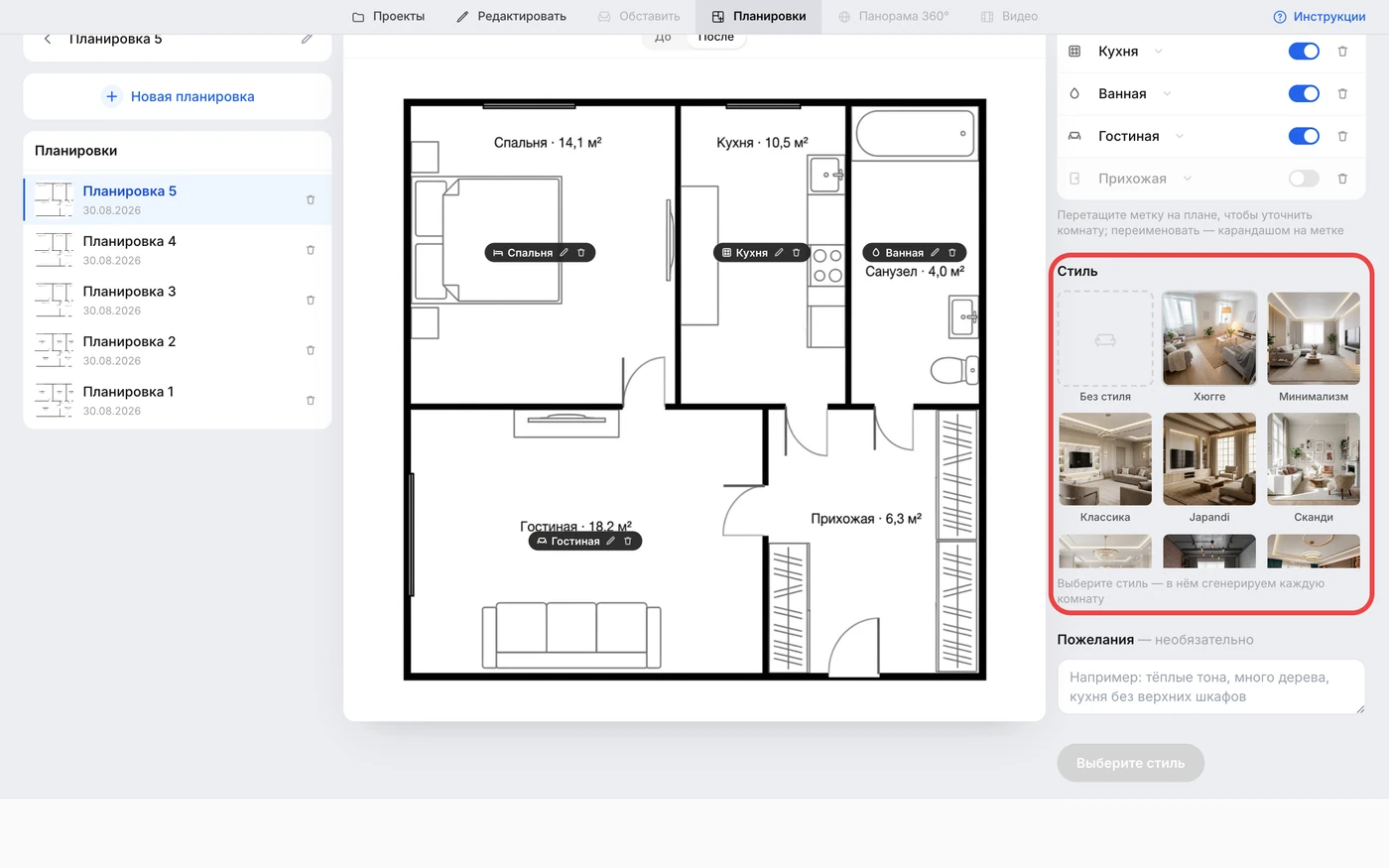The height and width of the screenshot is (868, 1389).
Task: Open Планировка 4 in the plans list
Action: click(177, 250)
